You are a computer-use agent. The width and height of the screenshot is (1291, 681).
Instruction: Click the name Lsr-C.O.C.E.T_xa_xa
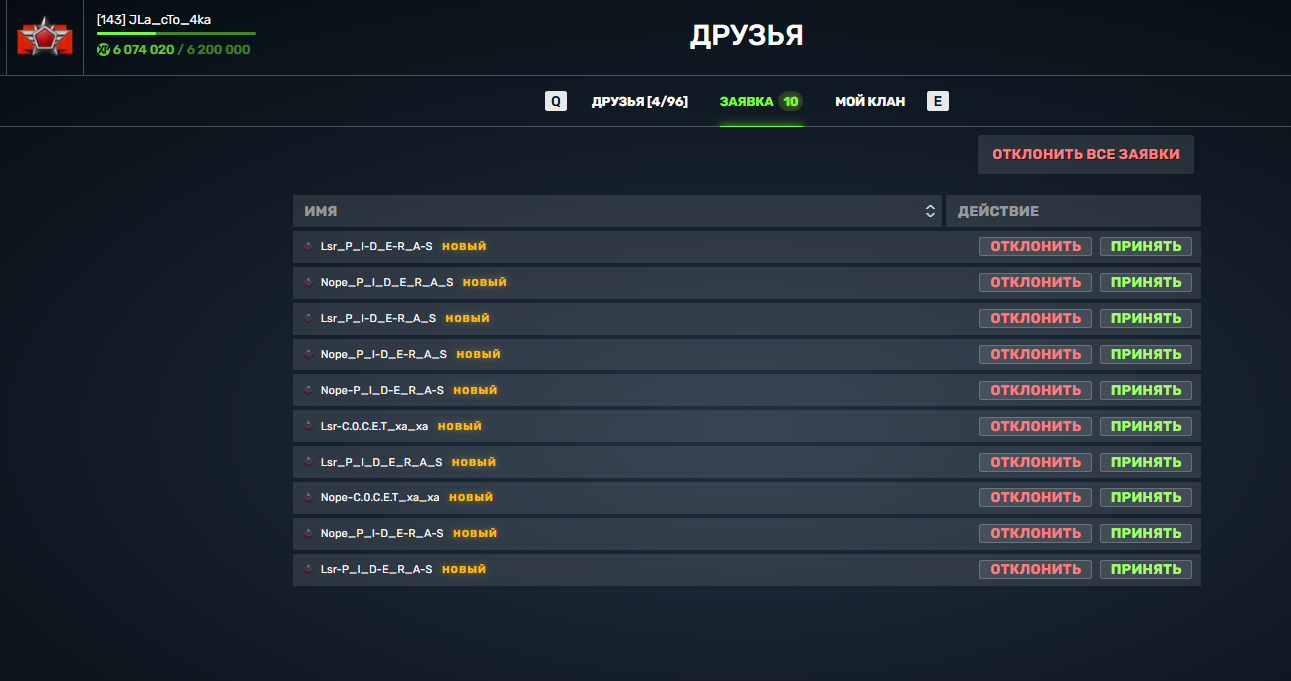pos(374,426)
